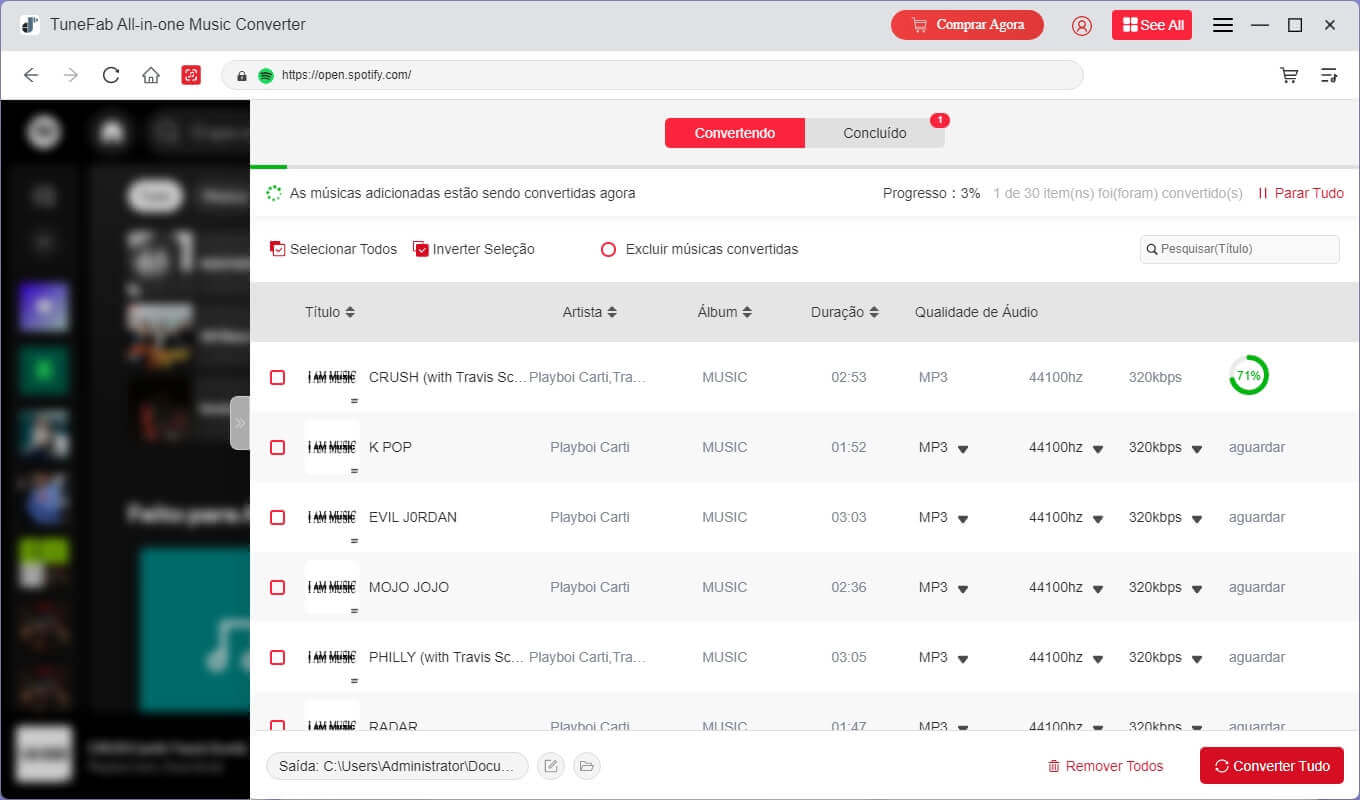This screenshot has width=1360, height=800.
Task: Click Remover Todos
Action: pos(1106,766)
